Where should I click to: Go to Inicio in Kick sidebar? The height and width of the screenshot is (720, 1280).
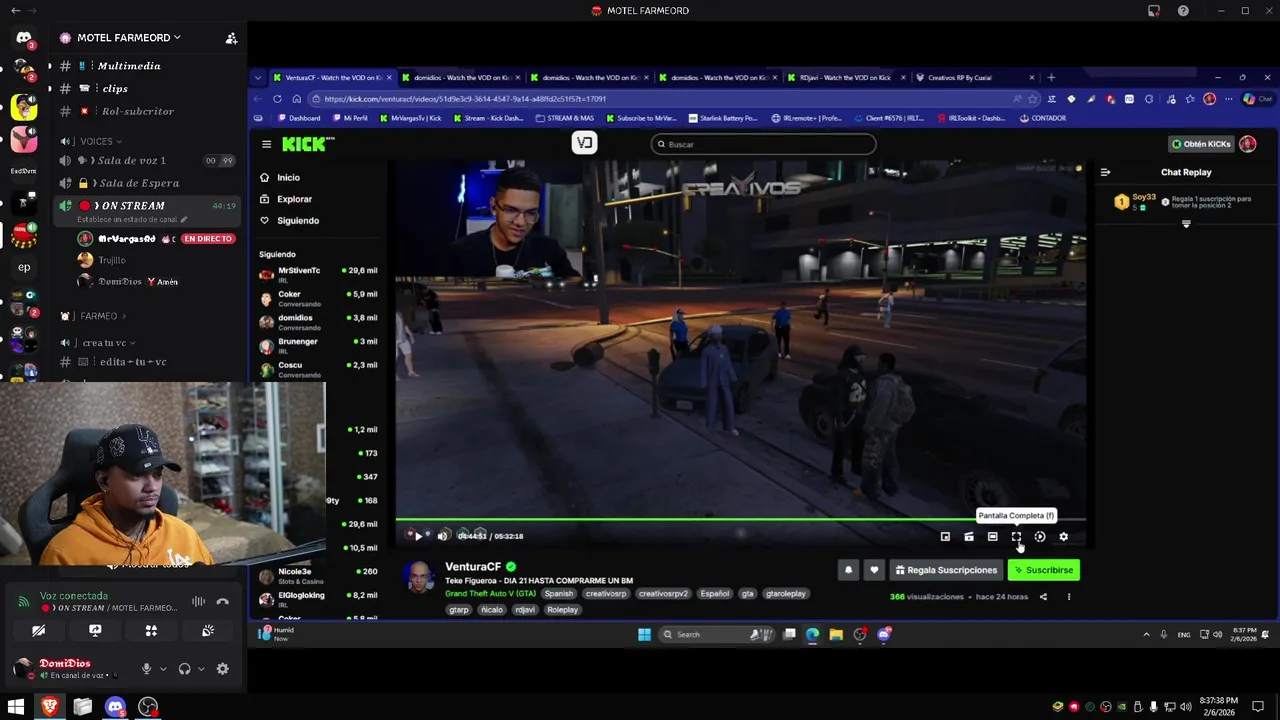click(288, 178)
